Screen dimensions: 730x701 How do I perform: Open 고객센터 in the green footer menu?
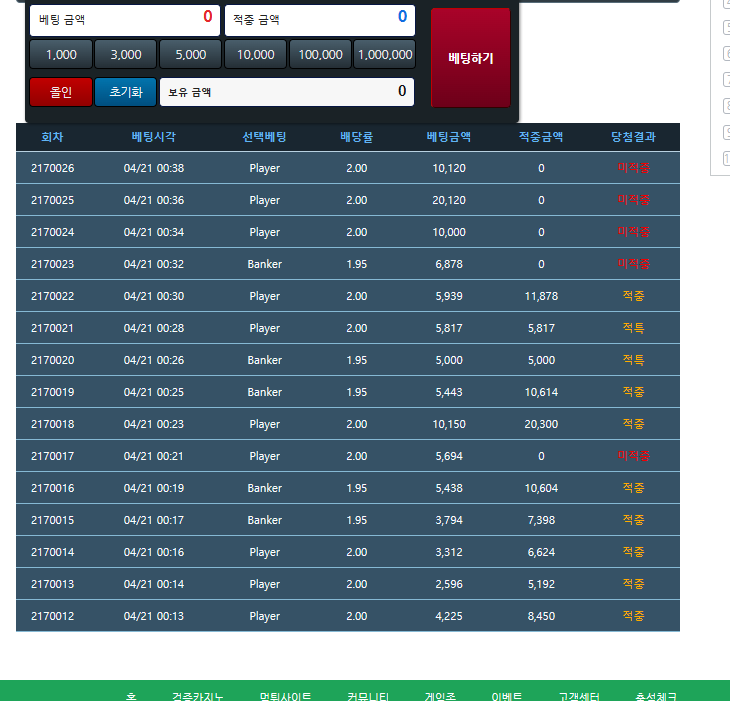[579, 696]
